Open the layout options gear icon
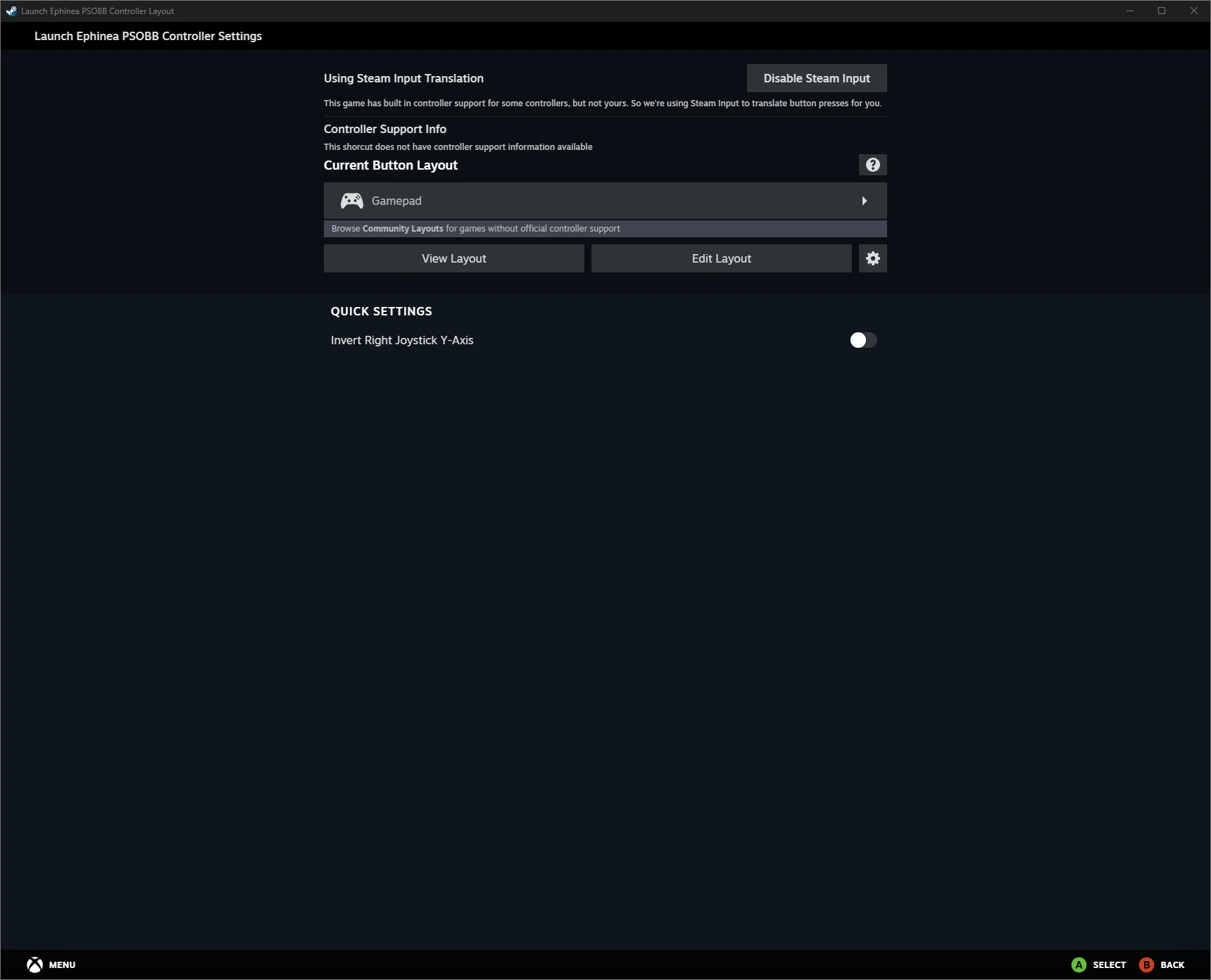The image size is (1211, 980). click(x=872, y=258)
